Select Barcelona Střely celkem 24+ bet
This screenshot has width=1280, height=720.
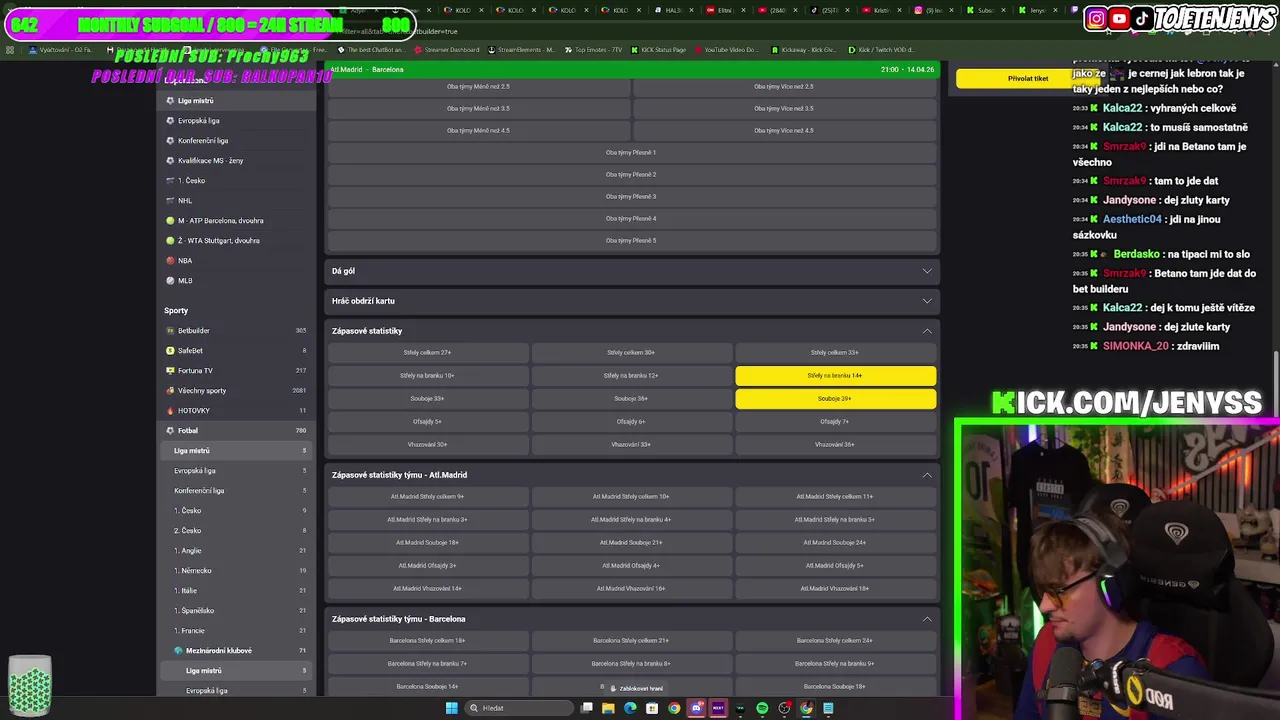point(835,641)
